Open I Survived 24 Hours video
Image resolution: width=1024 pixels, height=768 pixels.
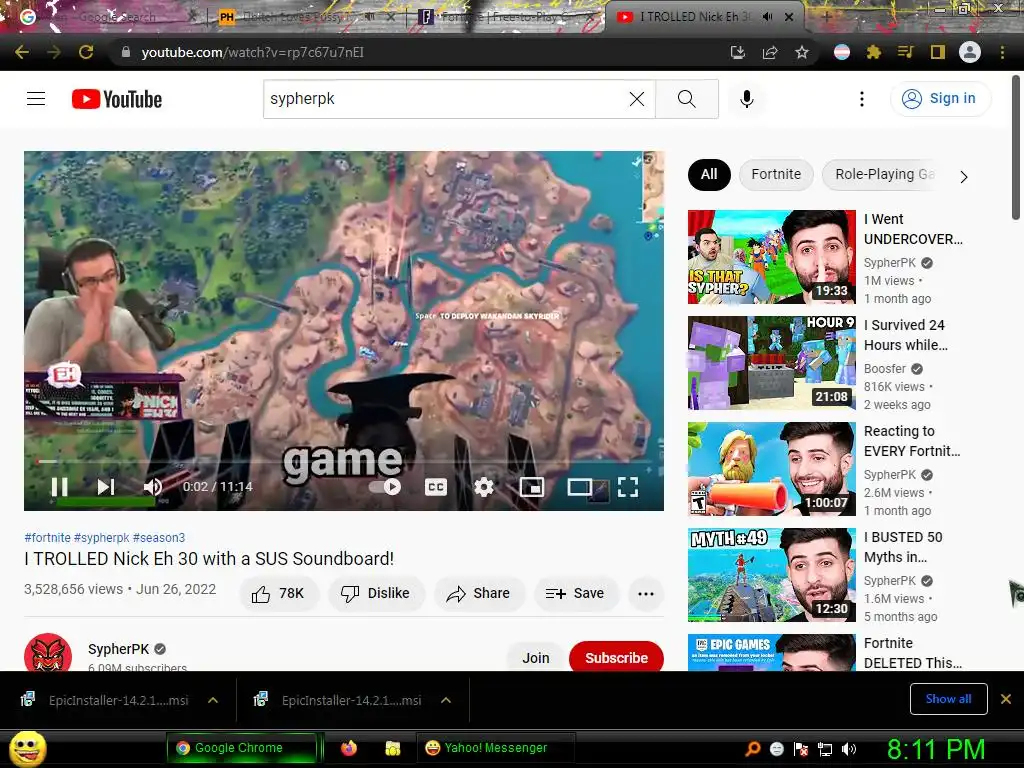point(771,363)
